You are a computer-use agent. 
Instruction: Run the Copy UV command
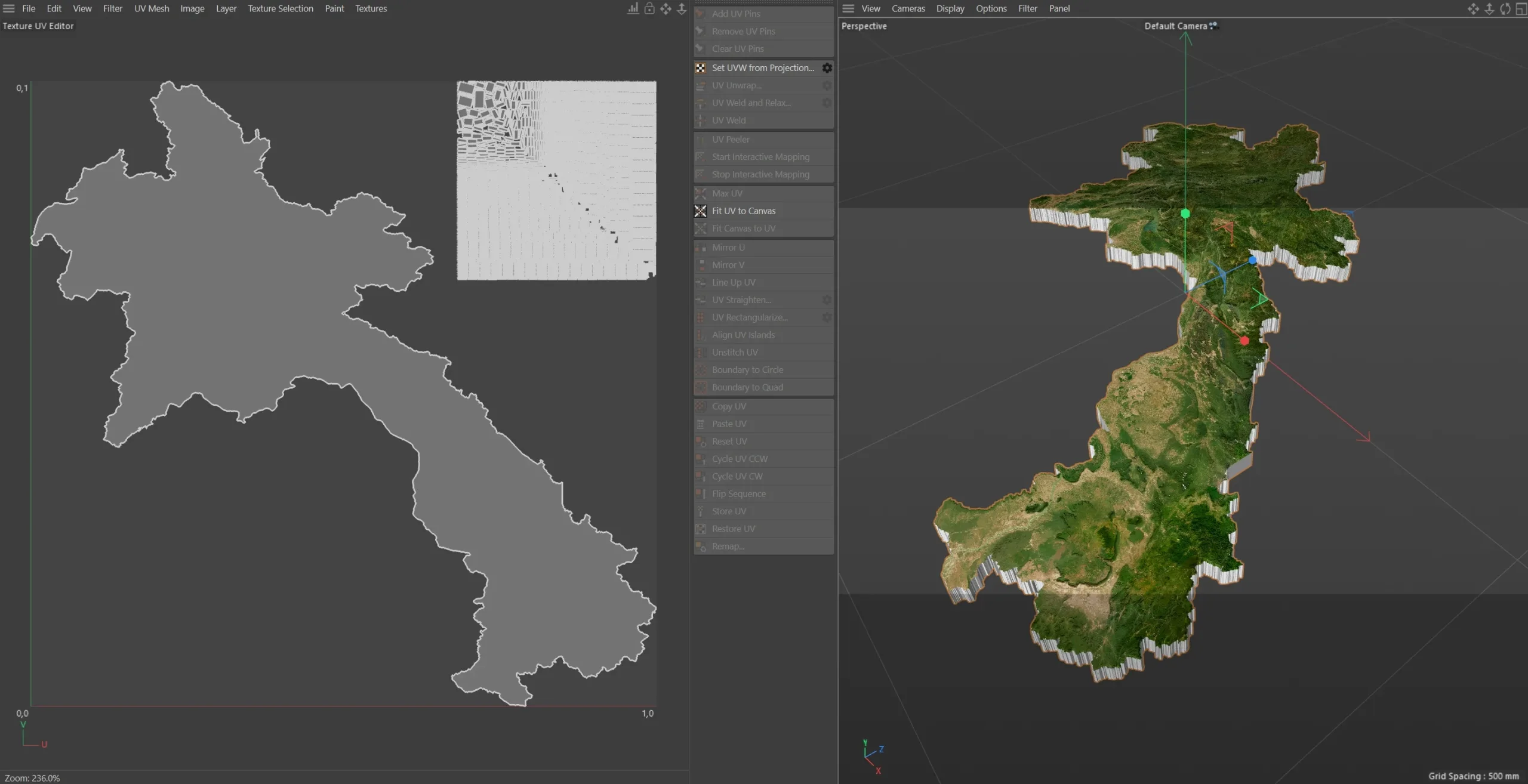[x=729, y=406]
